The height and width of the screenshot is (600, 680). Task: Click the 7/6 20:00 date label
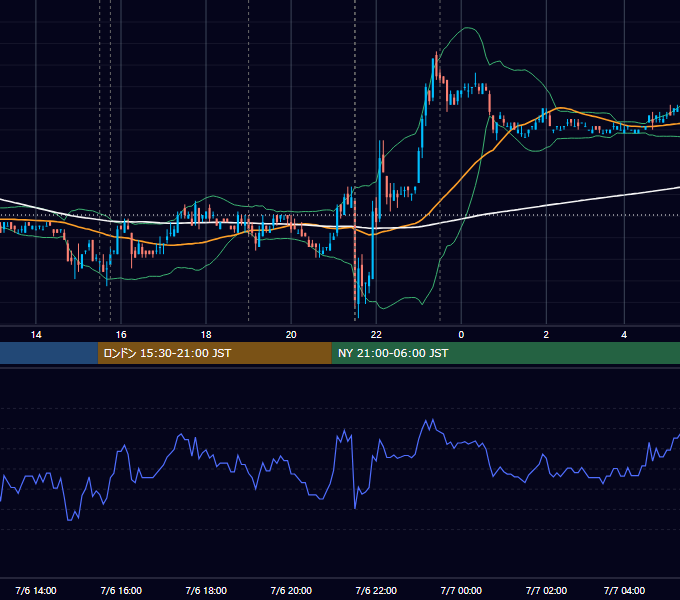tap(291, 590)
